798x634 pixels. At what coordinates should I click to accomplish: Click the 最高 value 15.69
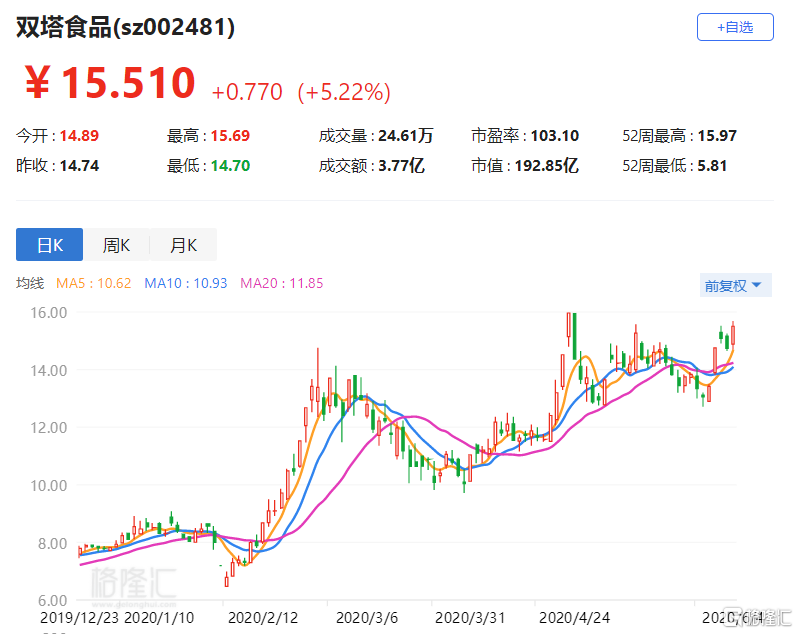[x=230, y=136]
